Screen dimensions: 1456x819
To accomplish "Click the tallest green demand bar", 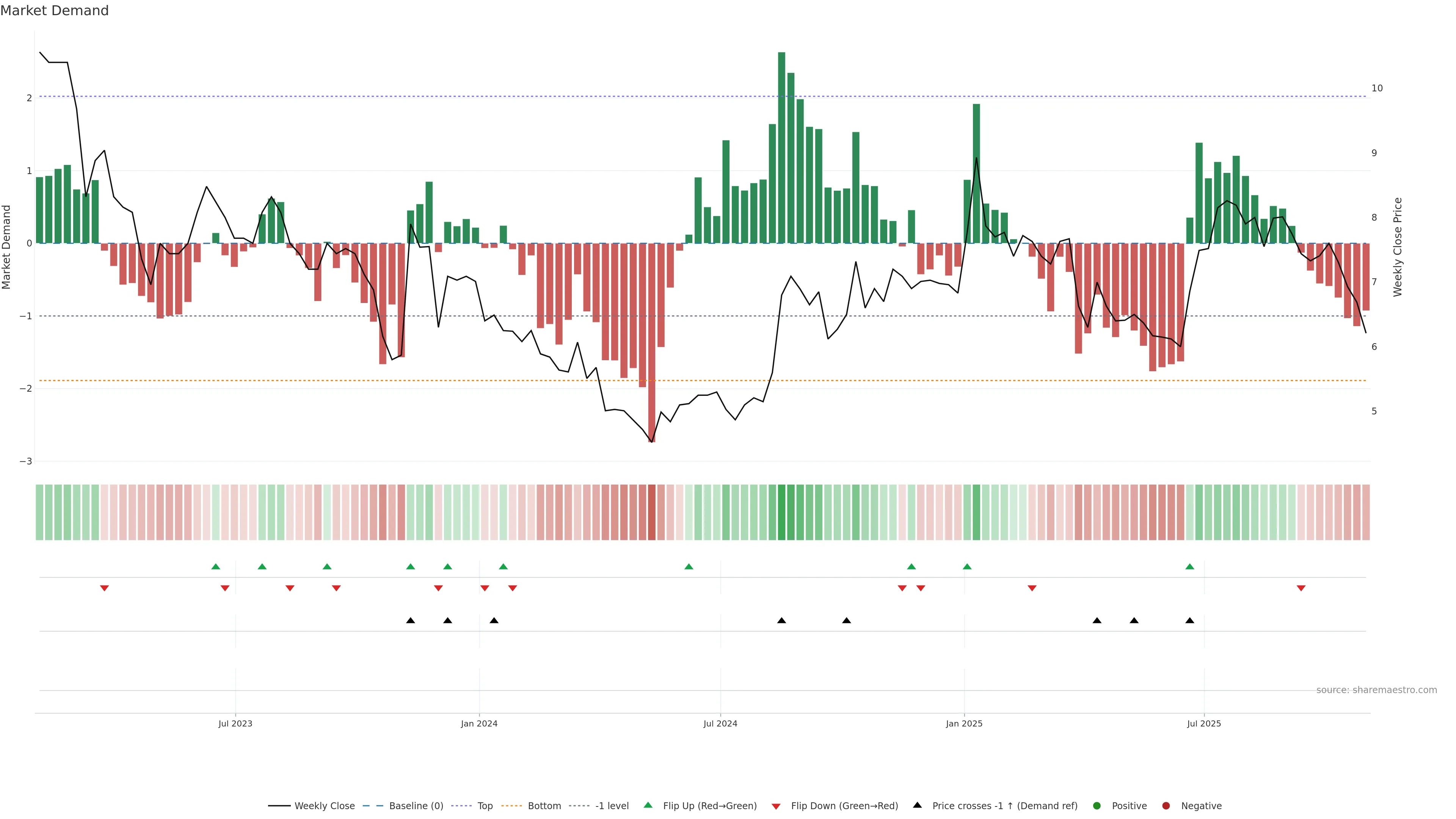I will tap(781, 147).
